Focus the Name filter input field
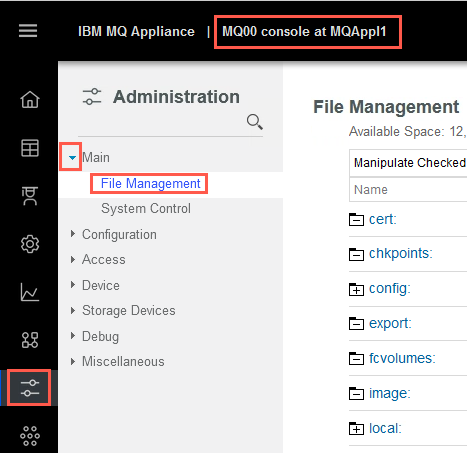The image size is (467, 453). pyautogui.click(x=408, y=189)
